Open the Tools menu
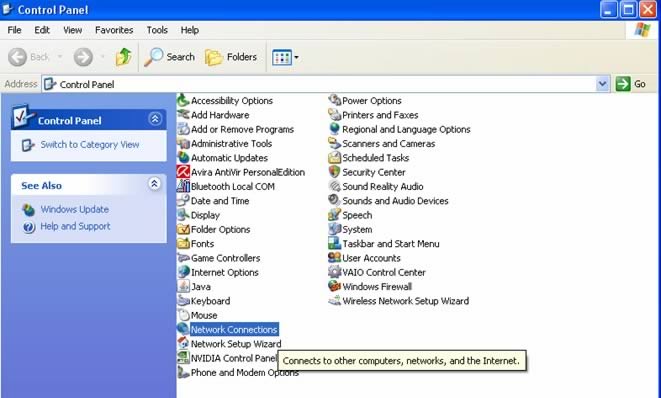661x398 pixels. (157, 30)
